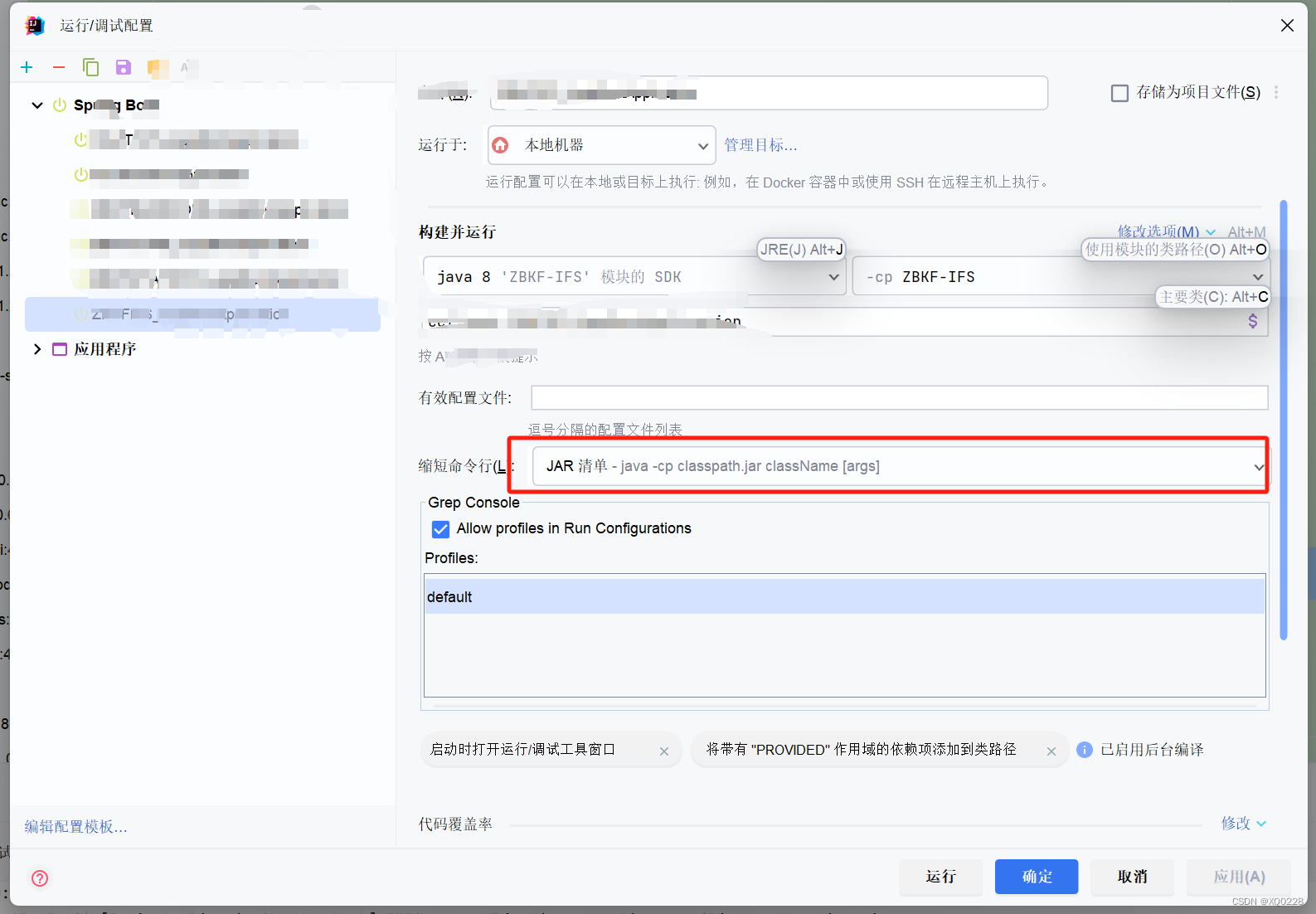This screenshot has width=1316, height=914.
Task: Remove the selected configuration
Action: pyautogui.click(x=59, y=67)
